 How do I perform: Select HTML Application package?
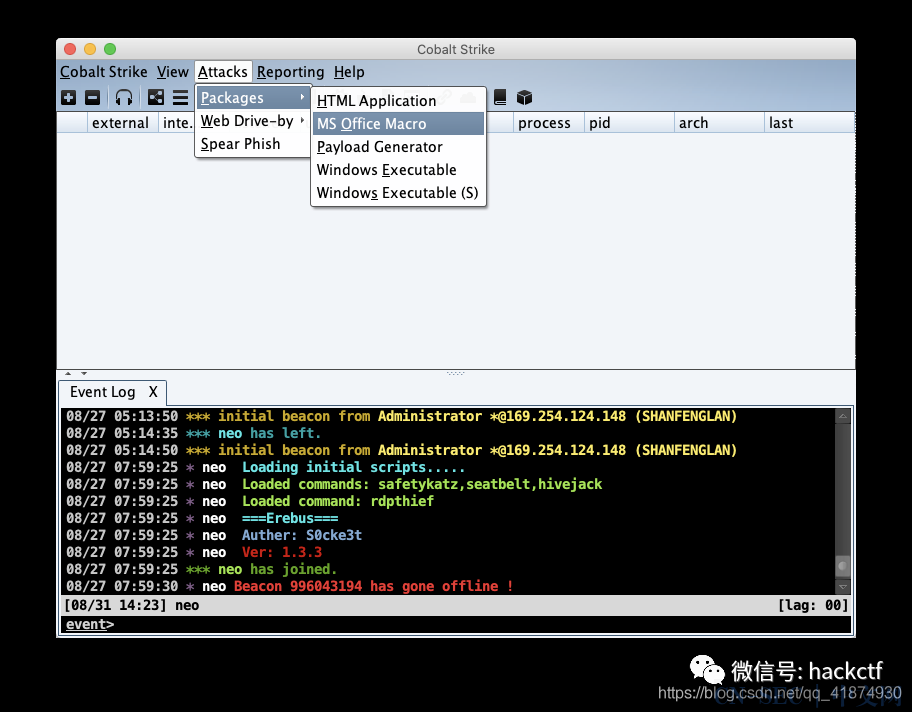398,101
